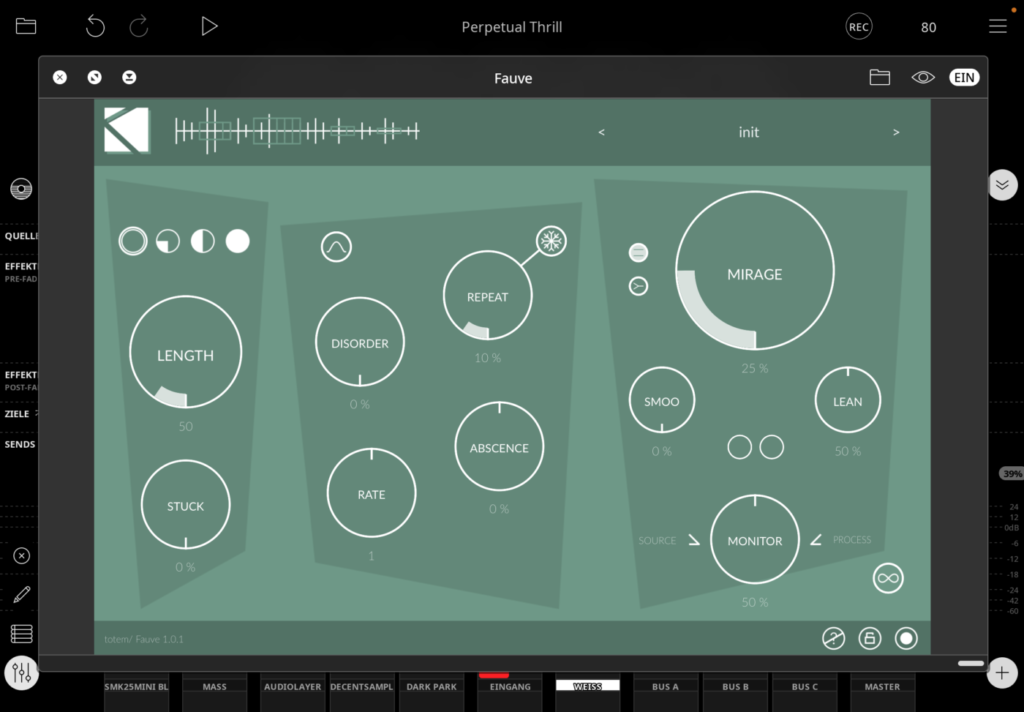Toggle the eye visibility icon
1024x712 pixels.
(x=922, y=78)
